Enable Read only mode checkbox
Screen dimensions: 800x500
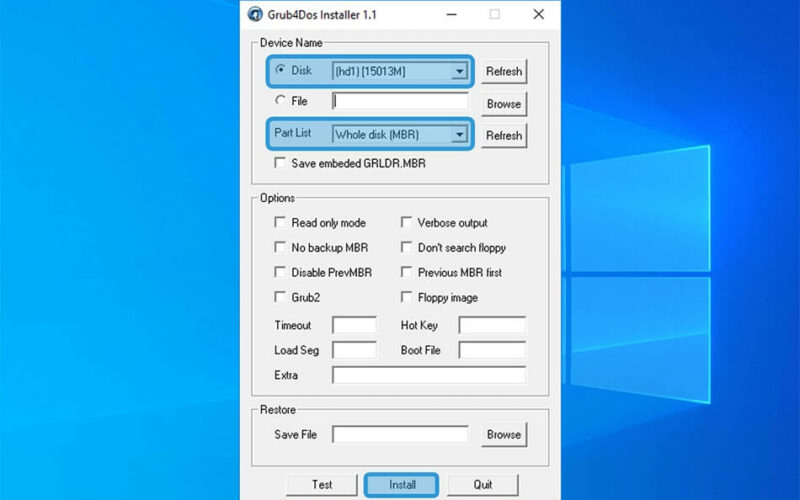tap(280, 222)
